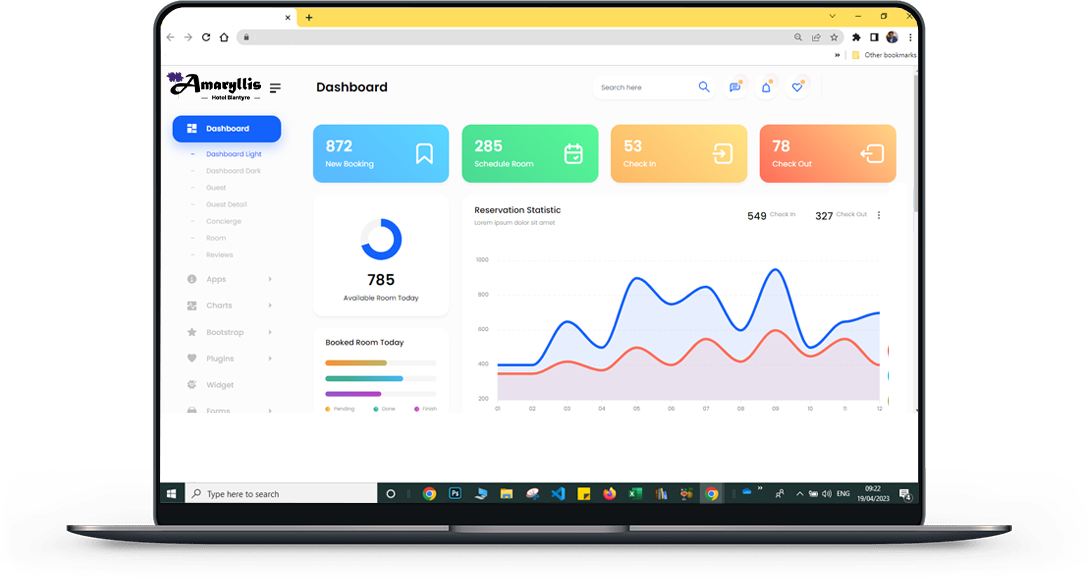Open the three-dot menu on Reservation Statistic
Viewport: 1088px width, 578px height.
coord(879,215)
